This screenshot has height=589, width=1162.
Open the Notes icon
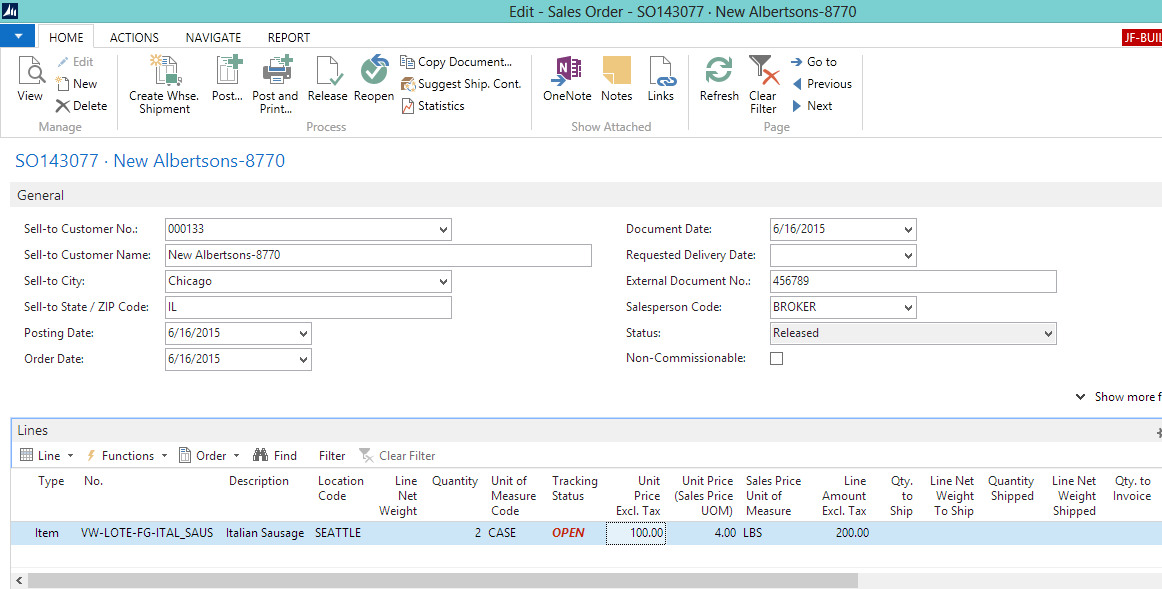617,72
